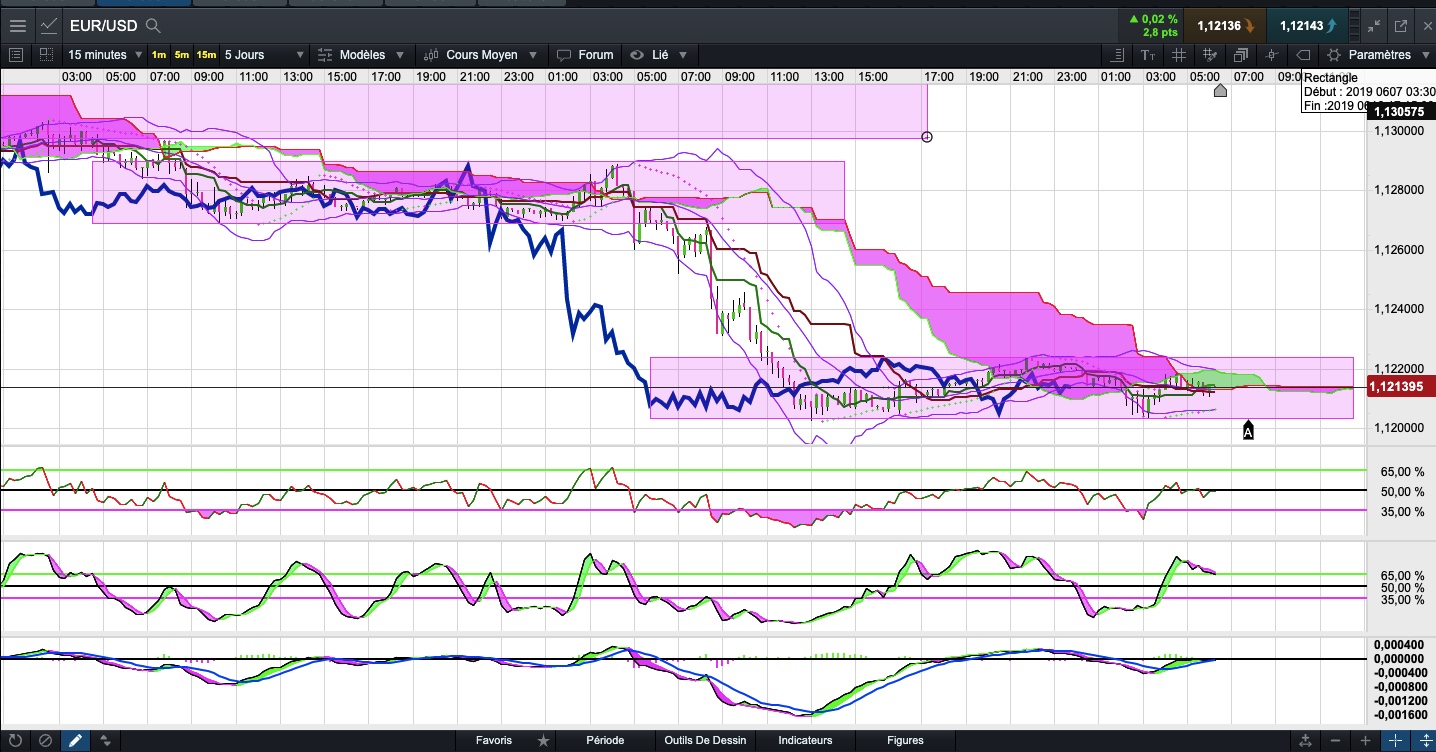
Task: Click the line chart icon beside EUR/USD
Action: [47, 25]
